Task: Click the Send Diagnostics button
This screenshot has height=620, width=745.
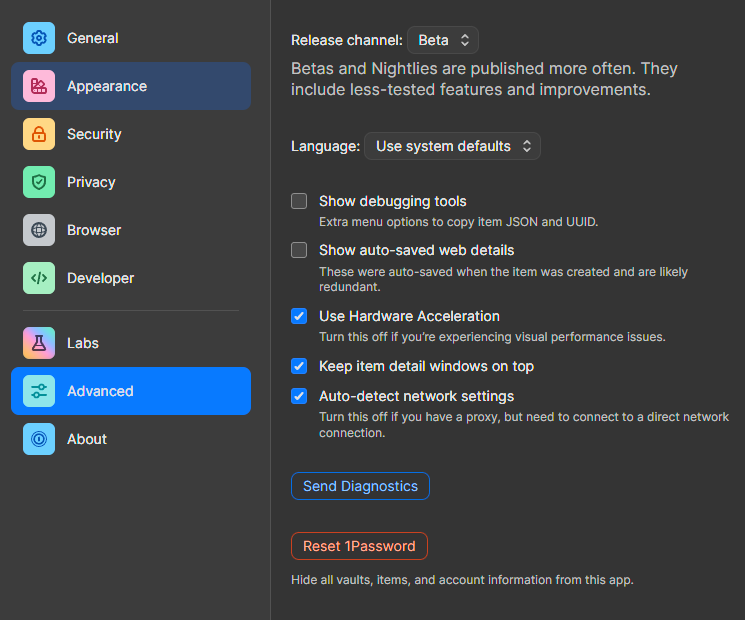Action: [x=360, y=486]
